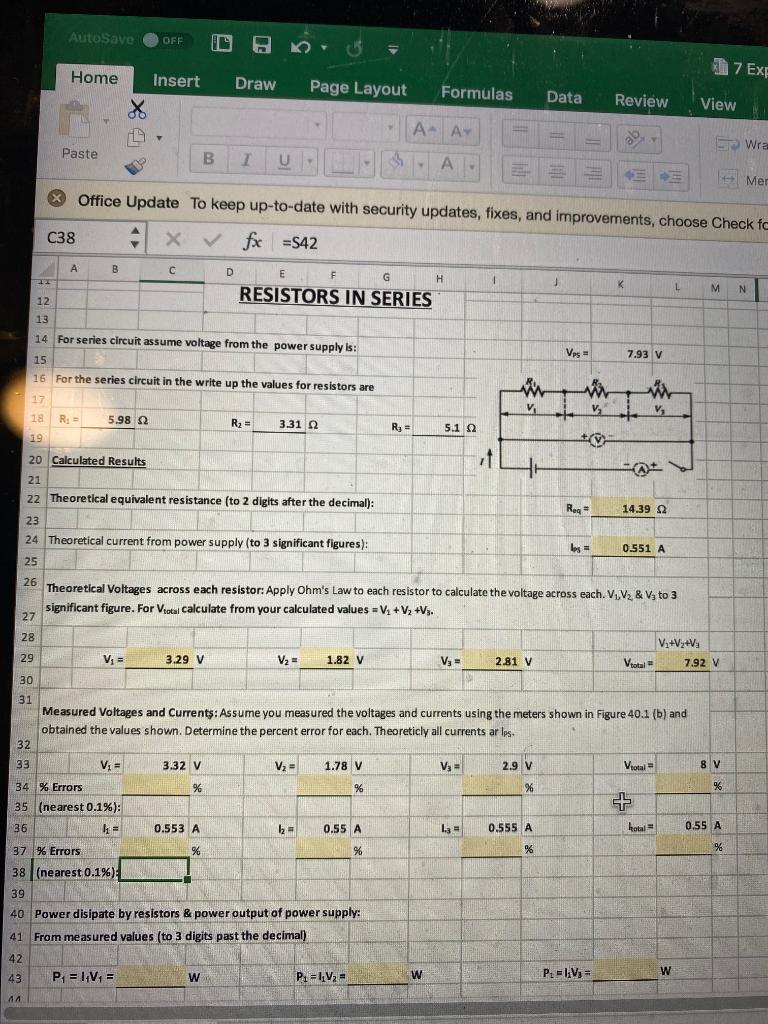Viewport: 768px width, 1024px height.
Task: Switch to the Page Layout tab
Action: [358, 88]
